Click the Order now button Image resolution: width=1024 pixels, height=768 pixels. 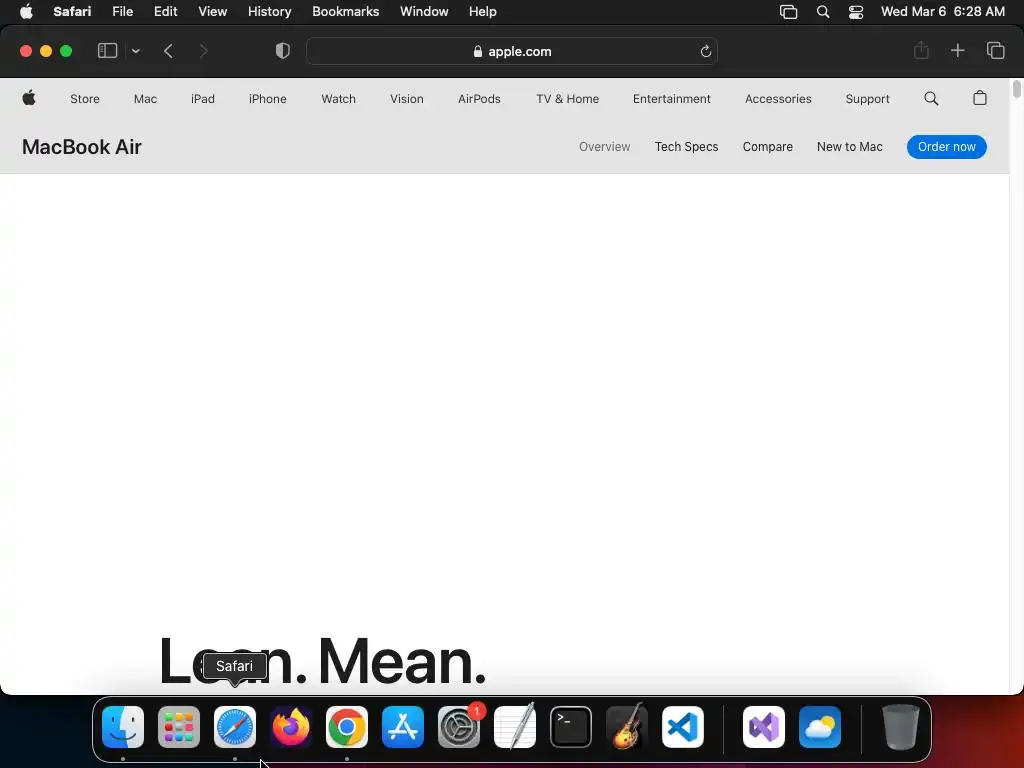tap(946, 147)
